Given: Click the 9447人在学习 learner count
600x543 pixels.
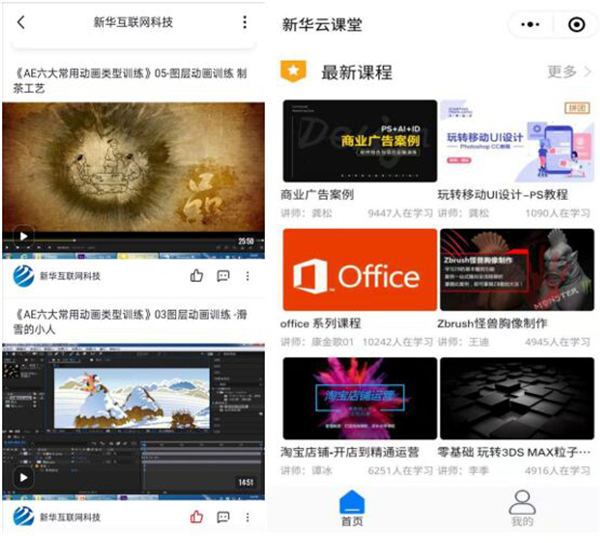Looking at the screenshot, I should pyautogui.click(x=400, y=213).
